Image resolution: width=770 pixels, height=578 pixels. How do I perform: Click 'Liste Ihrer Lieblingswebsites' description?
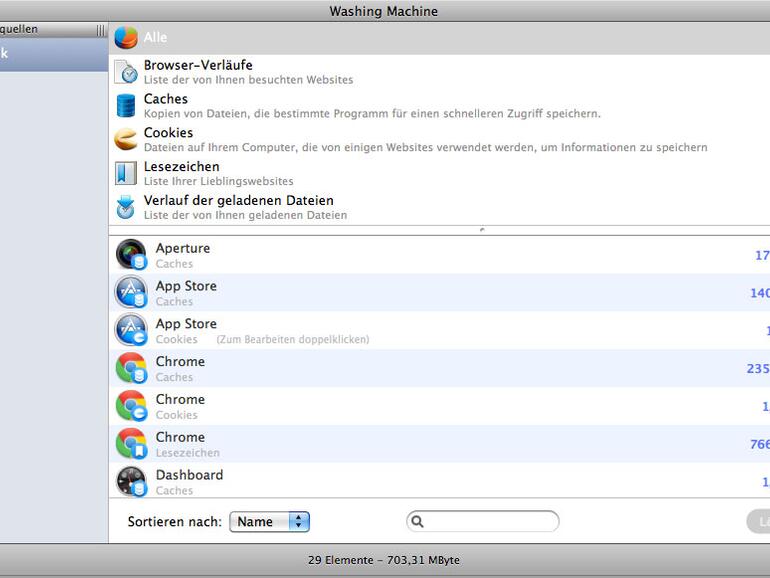(x=219, y=181)
